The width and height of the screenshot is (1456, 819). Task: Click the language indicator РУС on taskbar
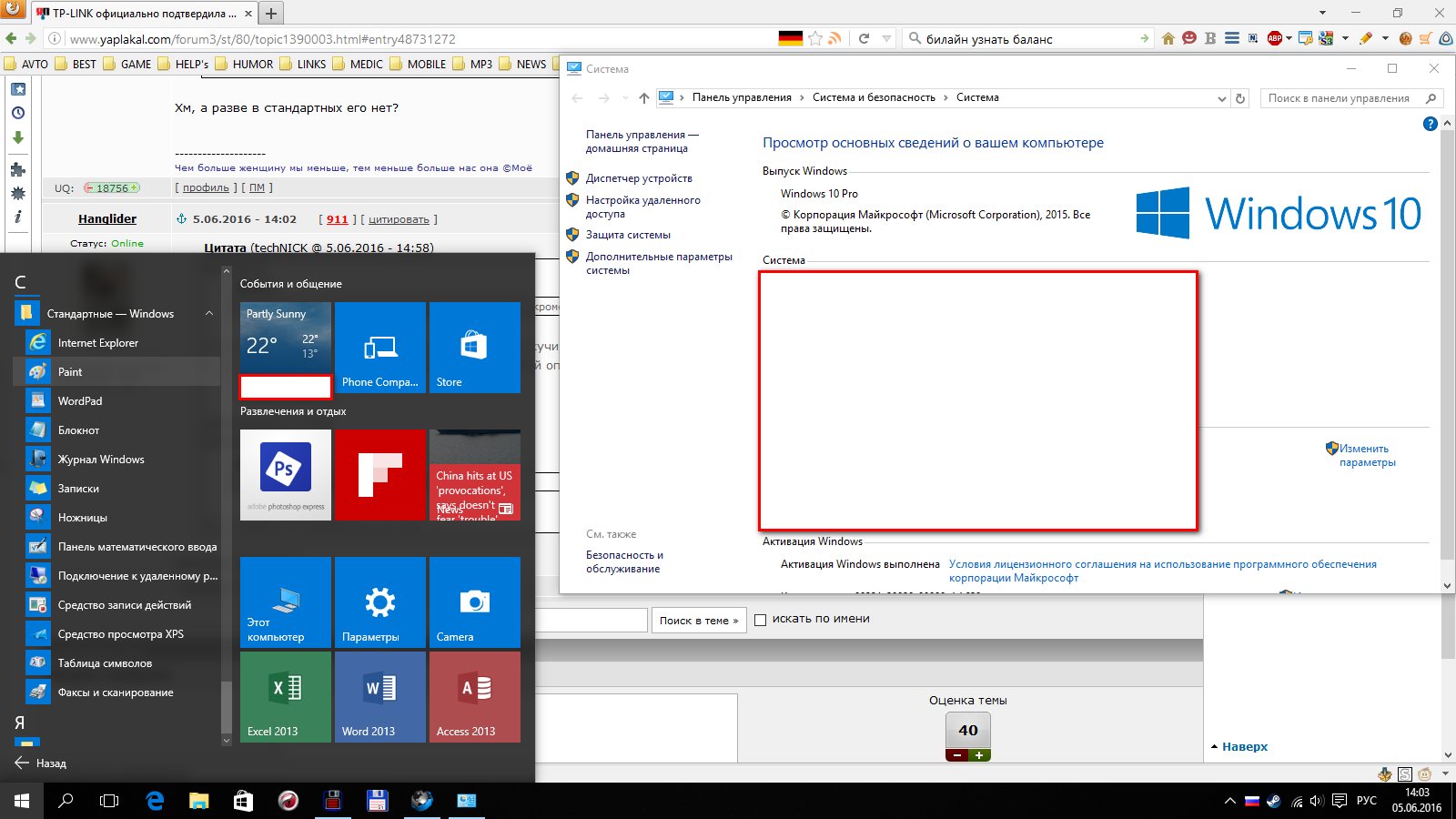(1367, 801)
